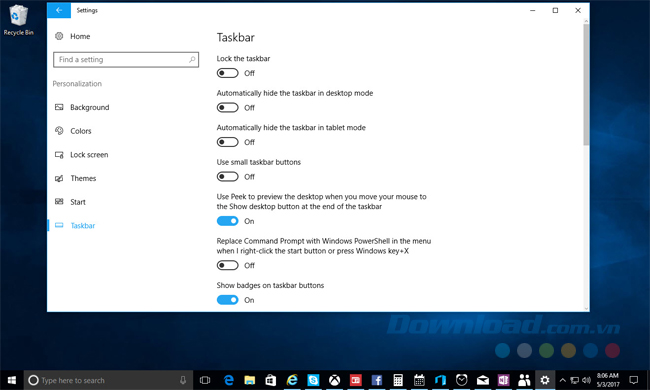Open Home from the gear icon
Image resolution: width=650 pixels, height=390 pixels.
pos(59,36)
